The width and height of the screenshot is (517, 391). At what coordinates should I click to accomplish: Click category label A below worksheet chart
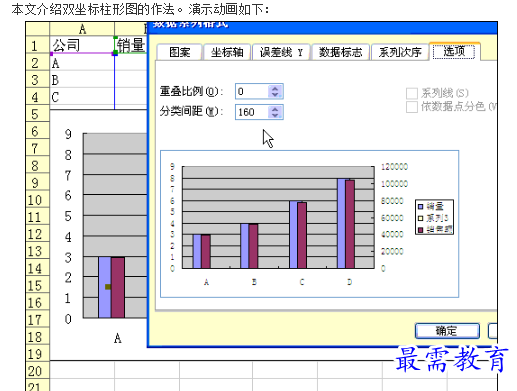coord(118,339)
